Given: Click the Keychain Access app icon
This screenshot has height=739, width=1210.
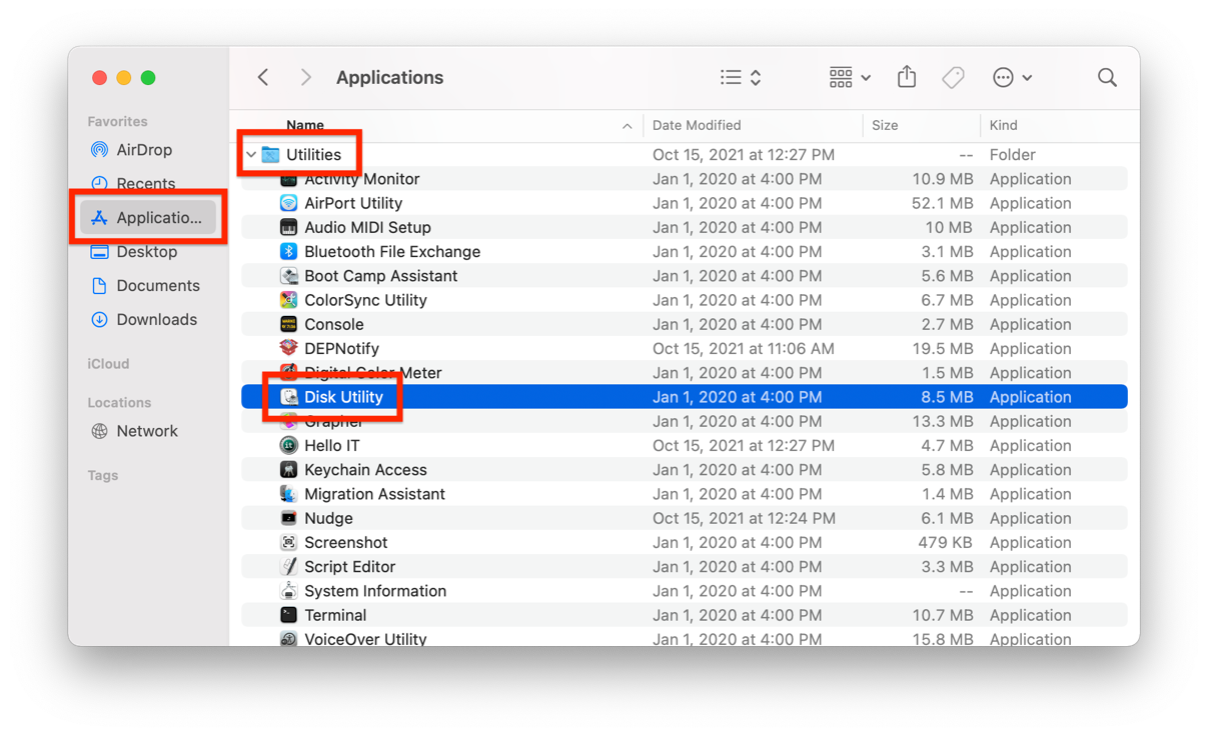Looking at the screenshot, I should pos(289,470).
